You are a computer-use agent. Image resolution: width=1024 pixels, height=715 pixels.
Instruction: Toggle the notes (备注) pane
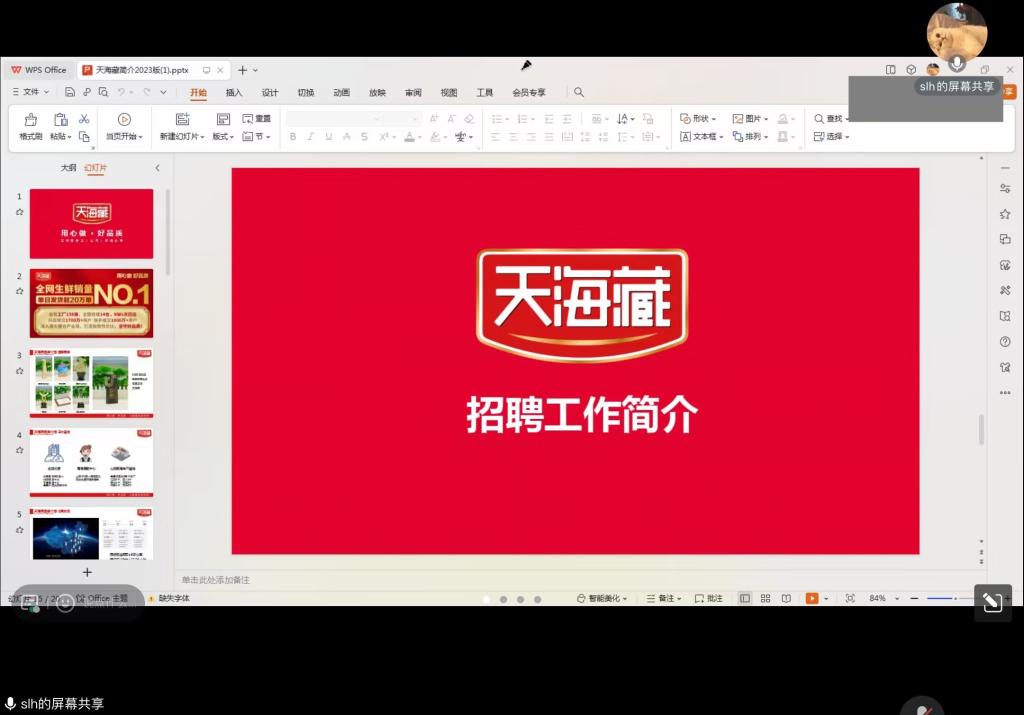(x=664, y=598)
